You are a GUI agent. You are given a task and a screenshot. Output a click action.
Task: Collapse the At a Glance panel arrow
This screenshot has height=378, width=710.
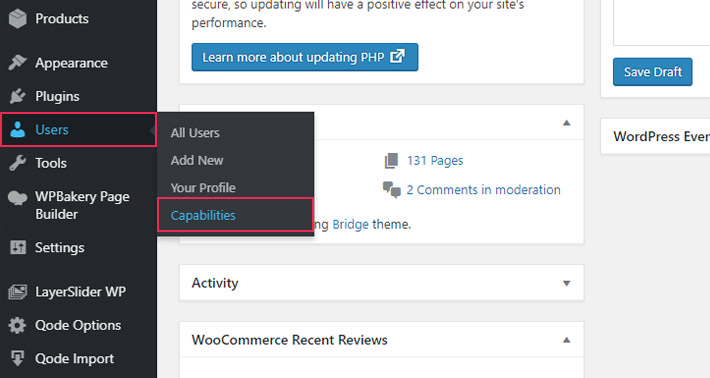click(566, 123)
